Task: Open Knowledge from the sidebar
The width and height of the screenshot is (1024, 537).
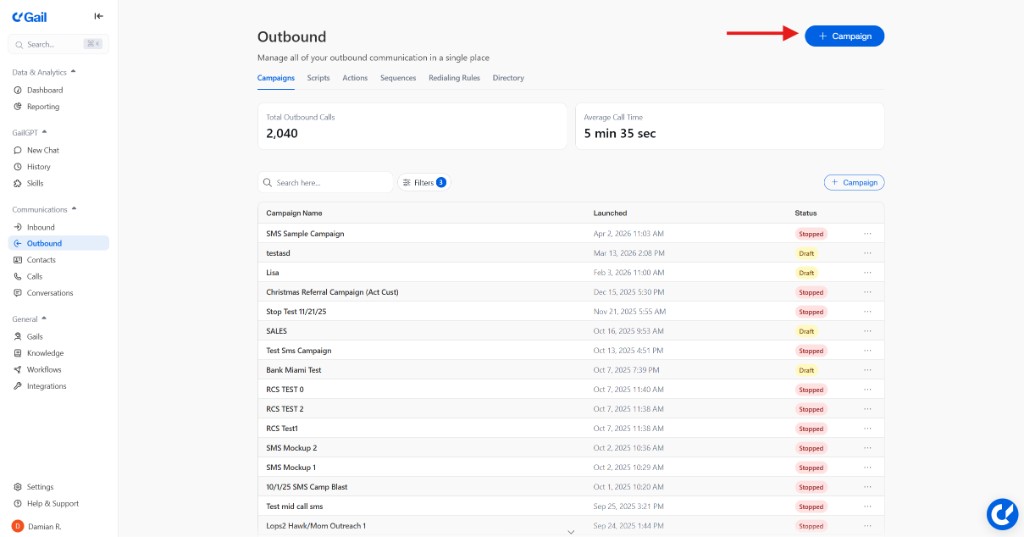Action: (x=45, y=353)
